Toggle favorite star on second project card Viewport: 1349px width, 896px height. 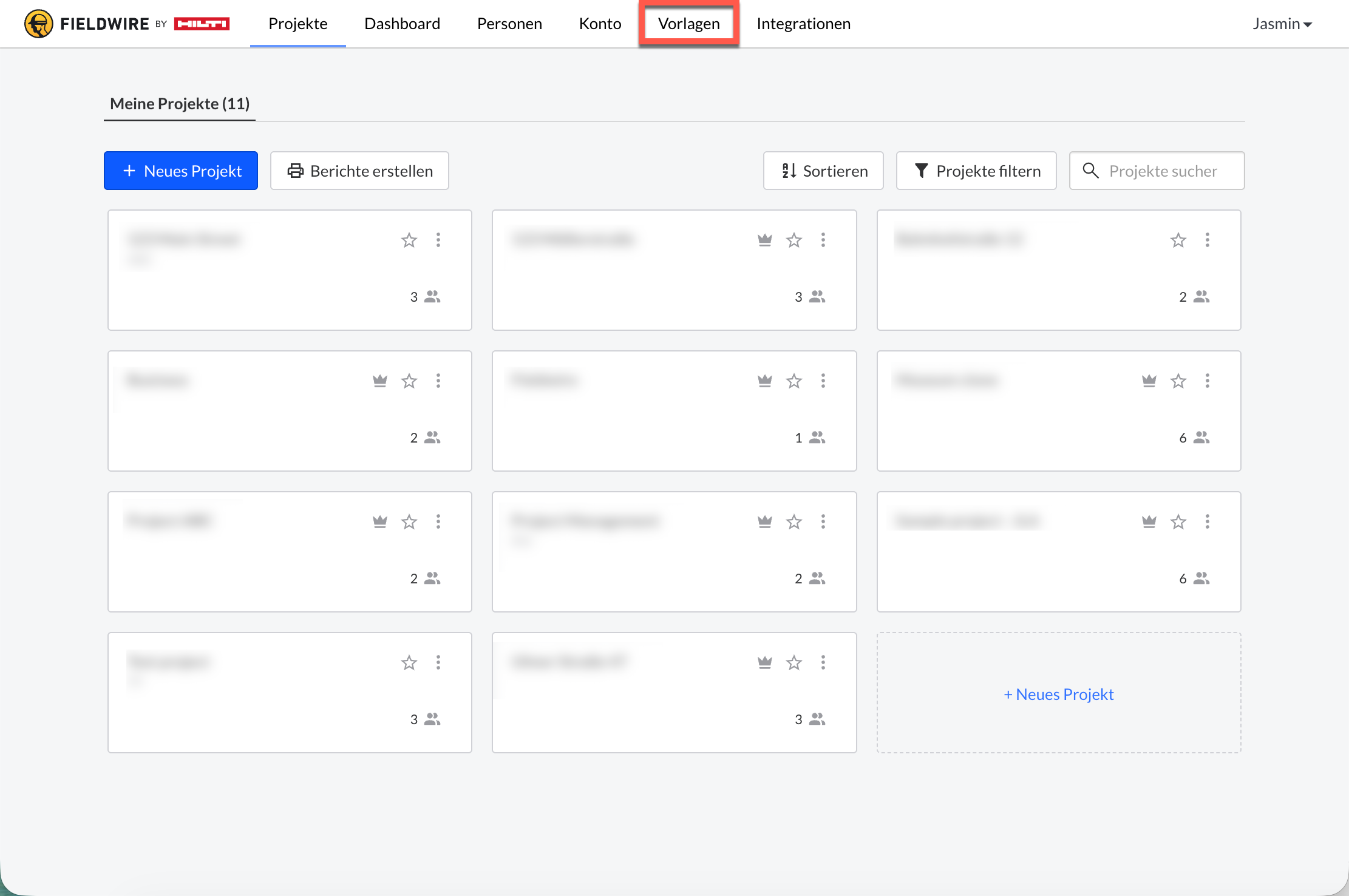tap(793, 240)
